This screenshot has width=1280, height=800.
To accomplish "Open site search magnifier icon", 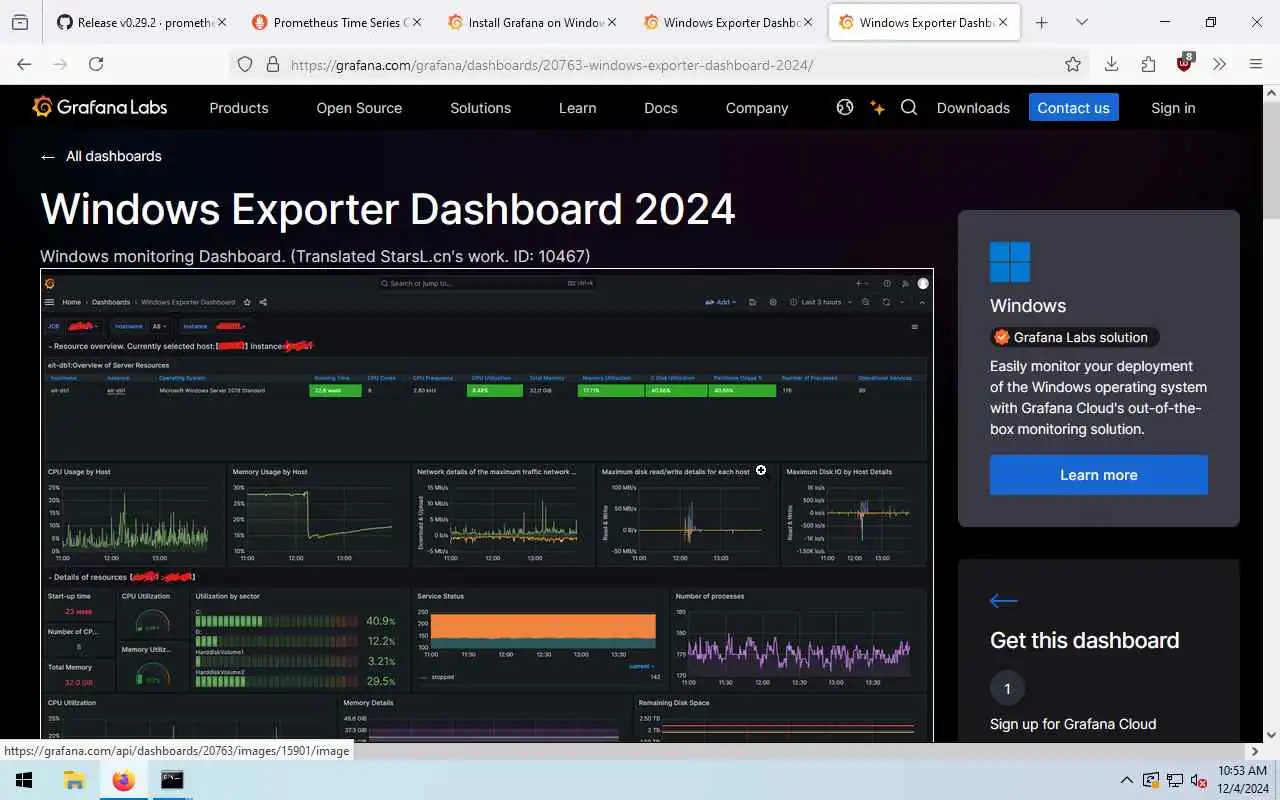I will click(909, 107).
